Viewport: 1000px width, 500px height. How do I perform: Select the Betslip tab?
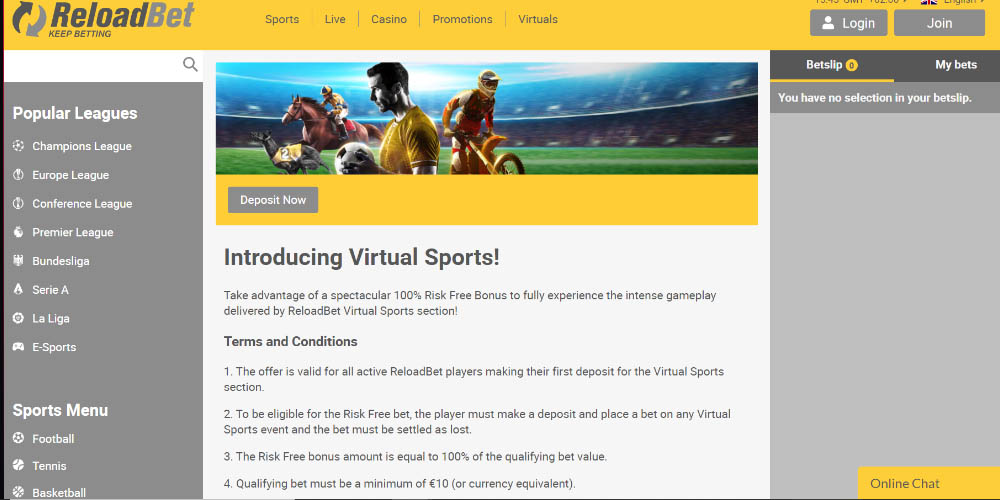(832, 65)
